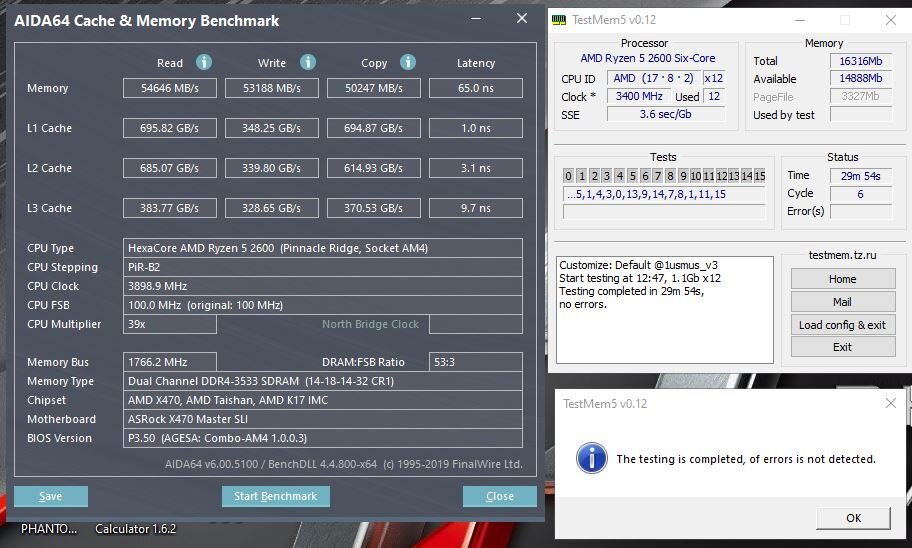Save the AIDA64 benchmark results
Screen dimensions: 912x548
point(51,496)
